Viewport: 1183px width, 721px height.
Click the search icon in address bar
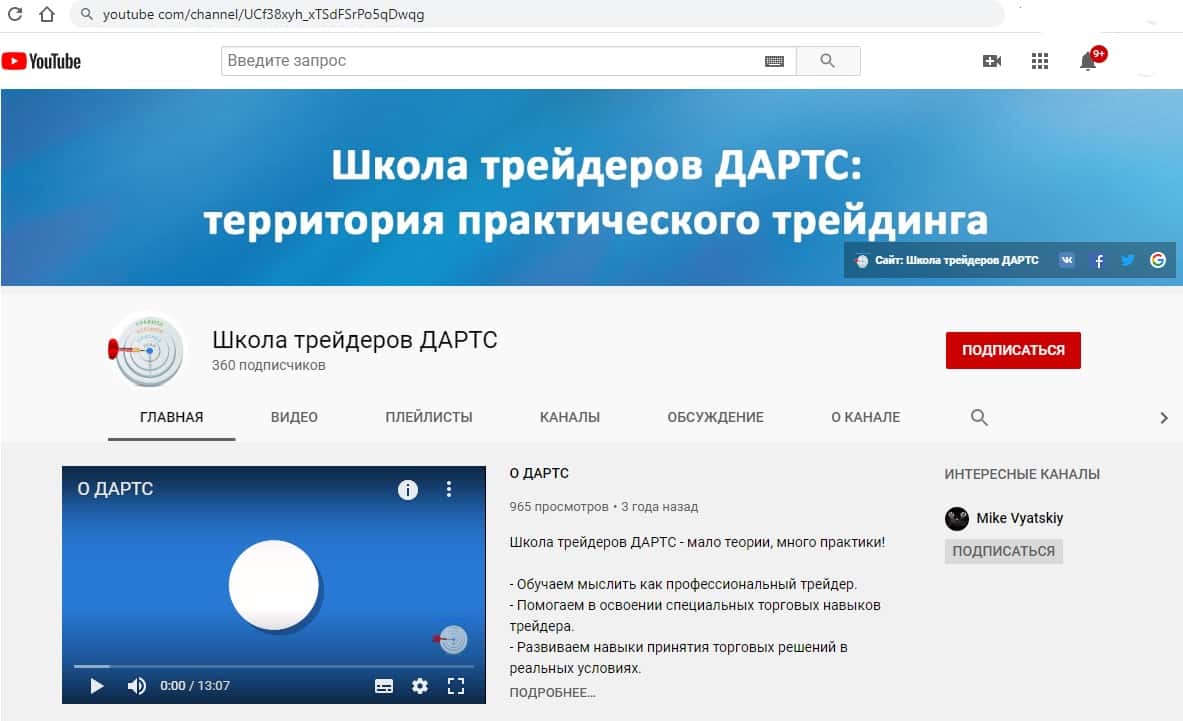pyautogui.click(x=87, y=14)
